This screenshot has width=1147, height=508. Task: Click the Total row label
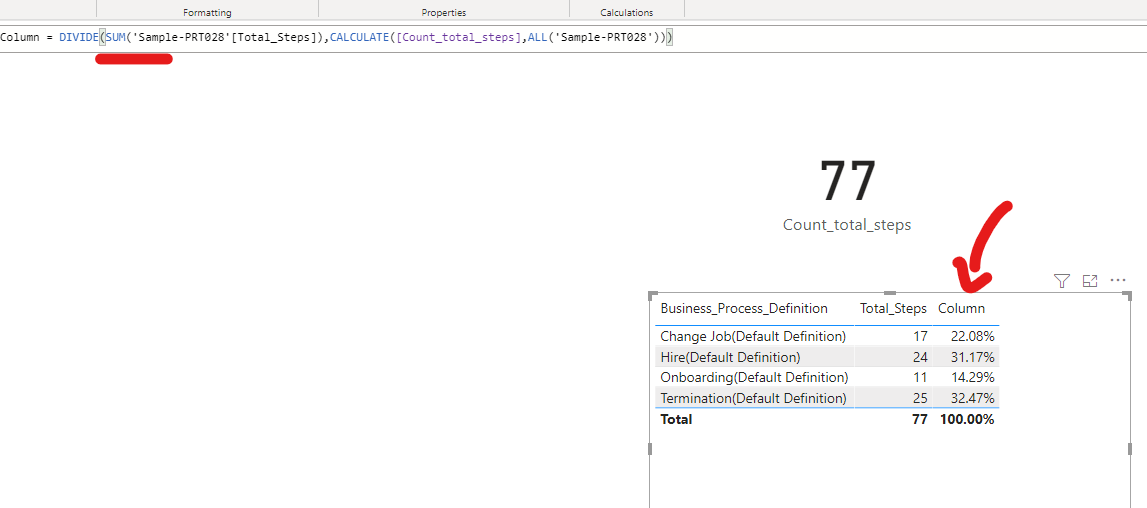[676, 419]
